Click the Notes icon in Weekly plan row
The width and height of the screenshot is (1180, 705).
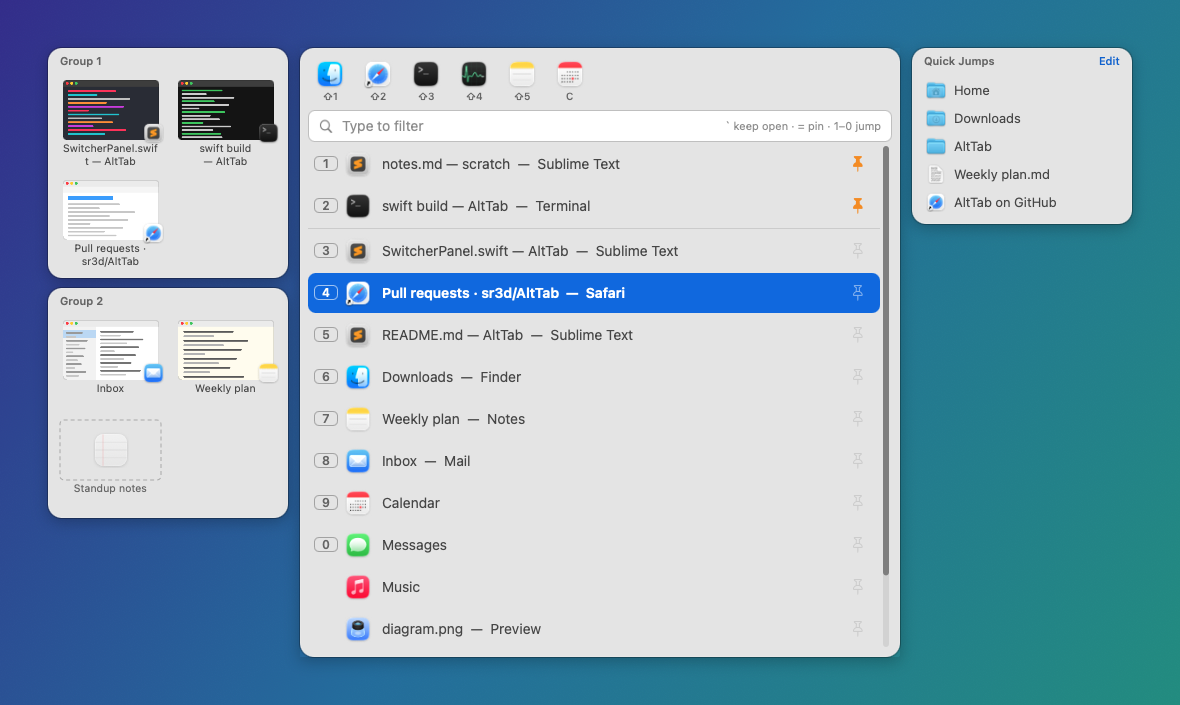tap(358, 419)
